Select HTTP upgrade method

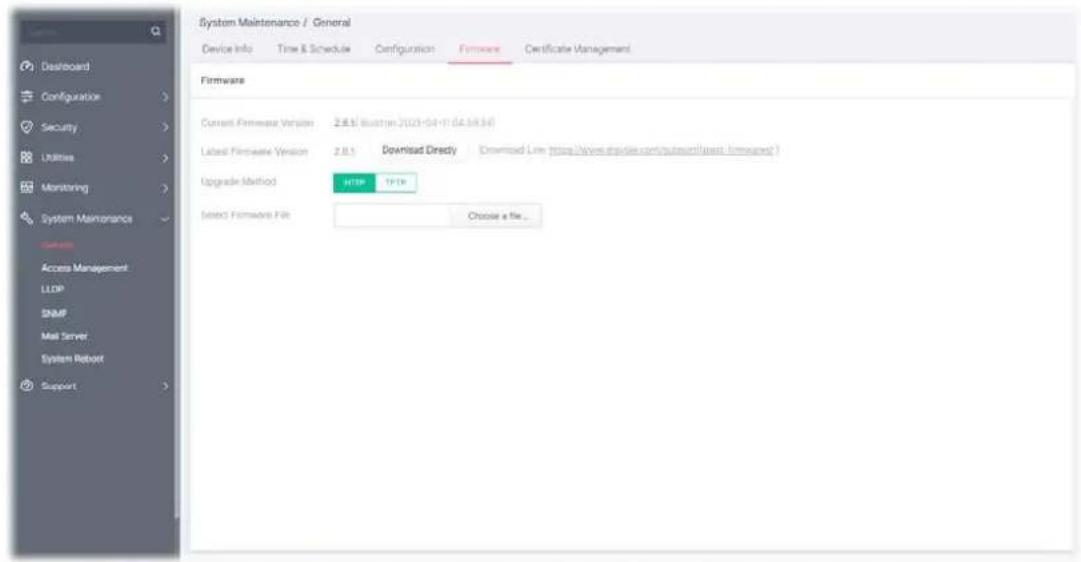pyautogui.click(x=354, y=183)
